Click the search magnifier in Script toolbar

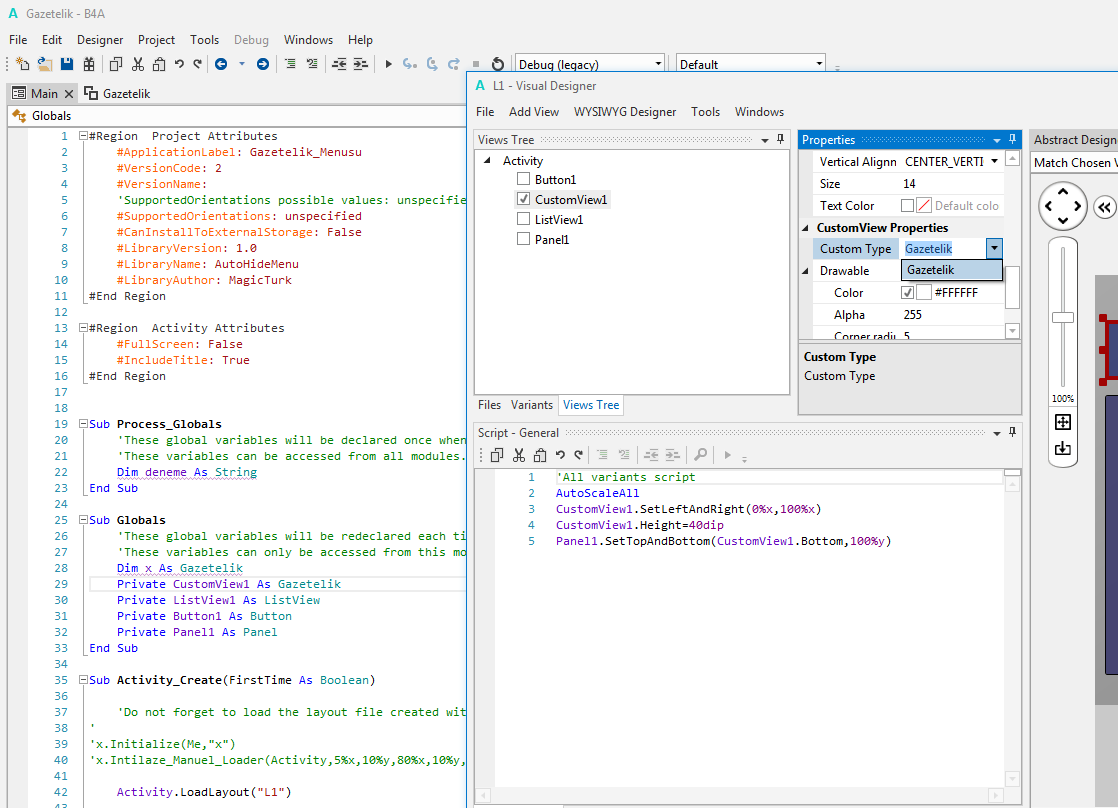point(701,455)
